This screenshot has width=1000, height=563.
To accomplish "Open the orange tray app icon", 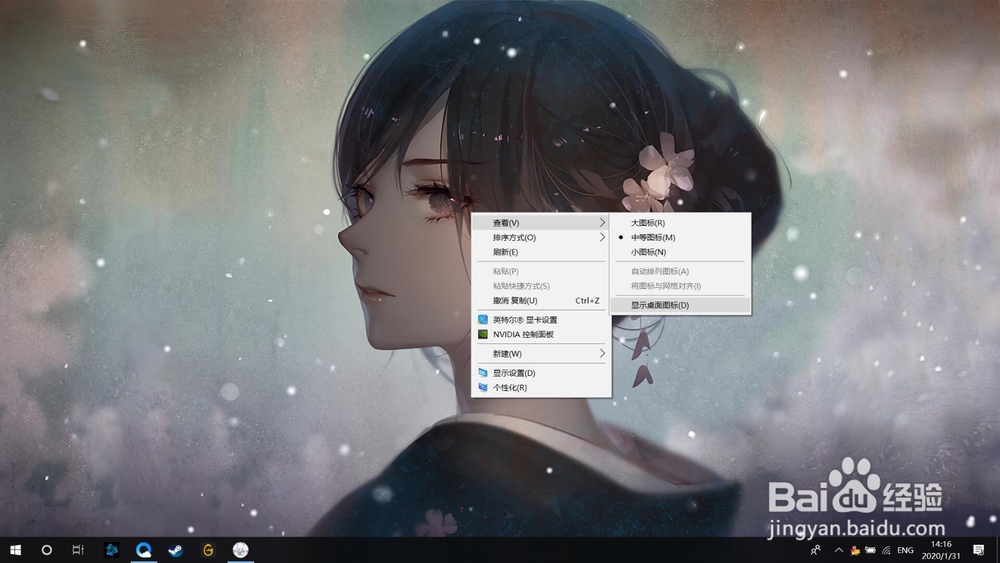I will click(855, 550).
